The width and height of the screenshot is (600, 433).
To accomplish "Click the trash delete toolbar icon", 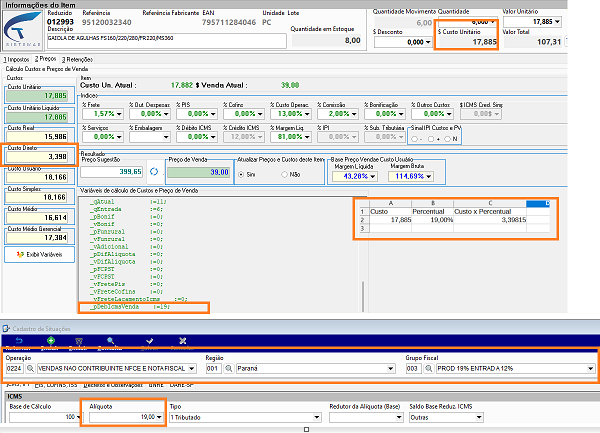I will (x=79, y=340).
